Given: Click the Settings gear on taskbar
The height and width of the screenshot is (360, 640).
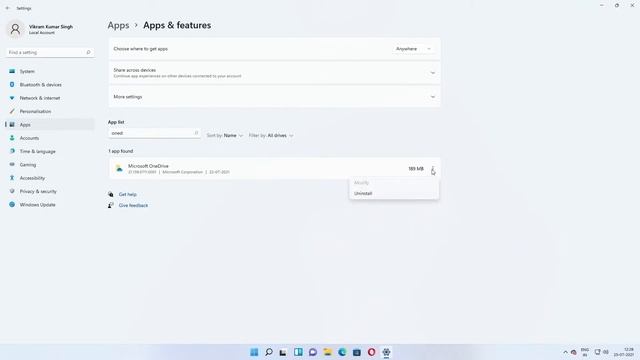Looking at the screenshot, I should coord(386,352).
